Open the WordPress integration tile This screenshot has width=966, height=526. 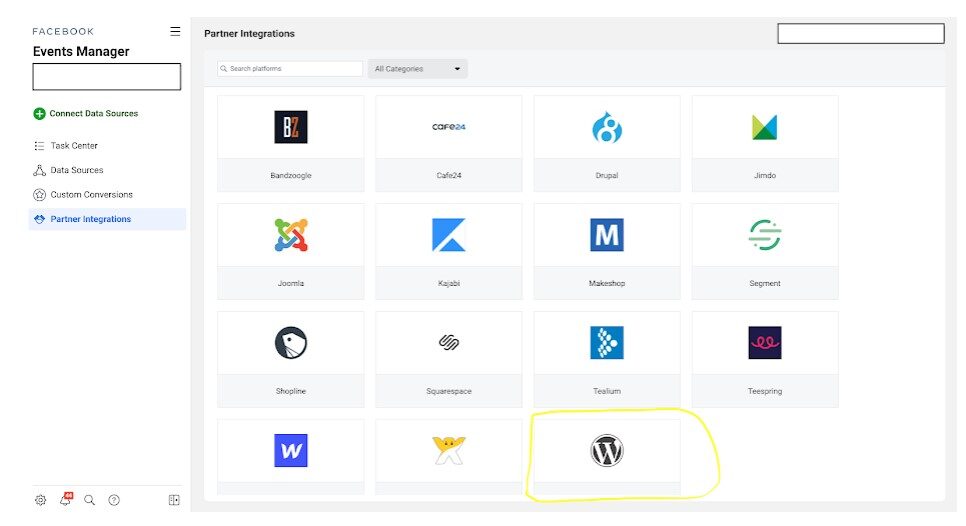(x=606, y=452)
